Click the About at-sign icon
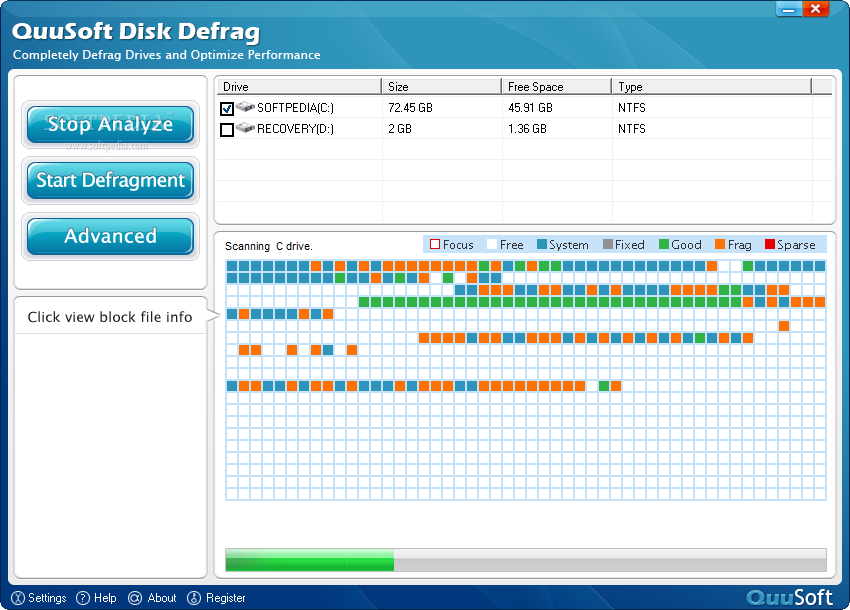The image size is (850, 610). click(x=135, y=598)
